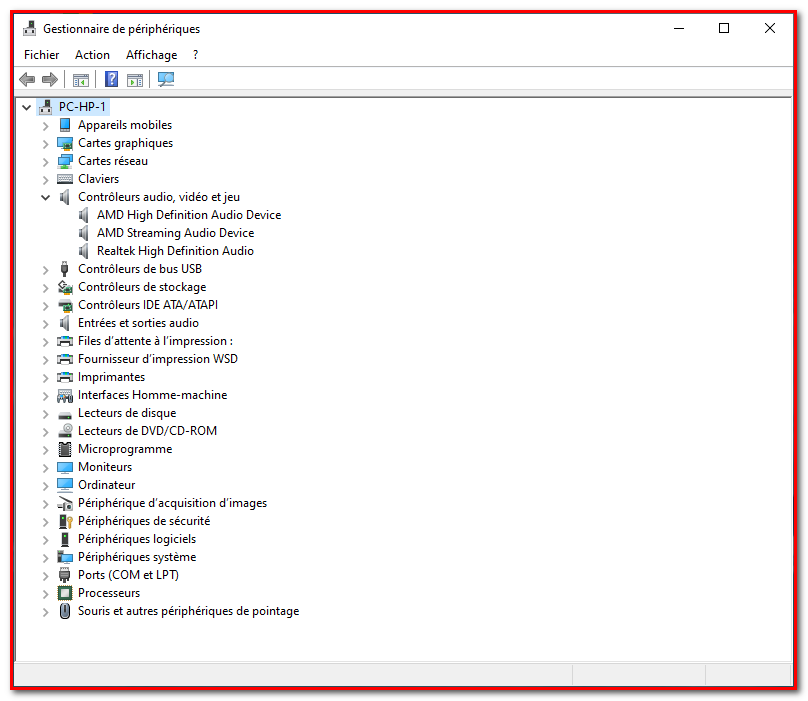Select the Claviers label
808x701 pixels.
[x=98, y=179]
